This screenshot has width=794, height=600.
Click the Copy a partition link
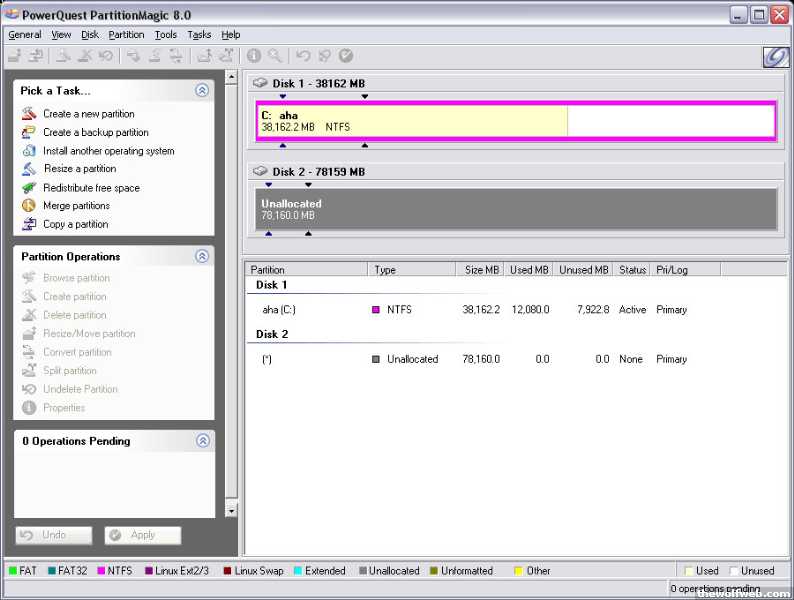pyautogui.click(x=75, y=224)
